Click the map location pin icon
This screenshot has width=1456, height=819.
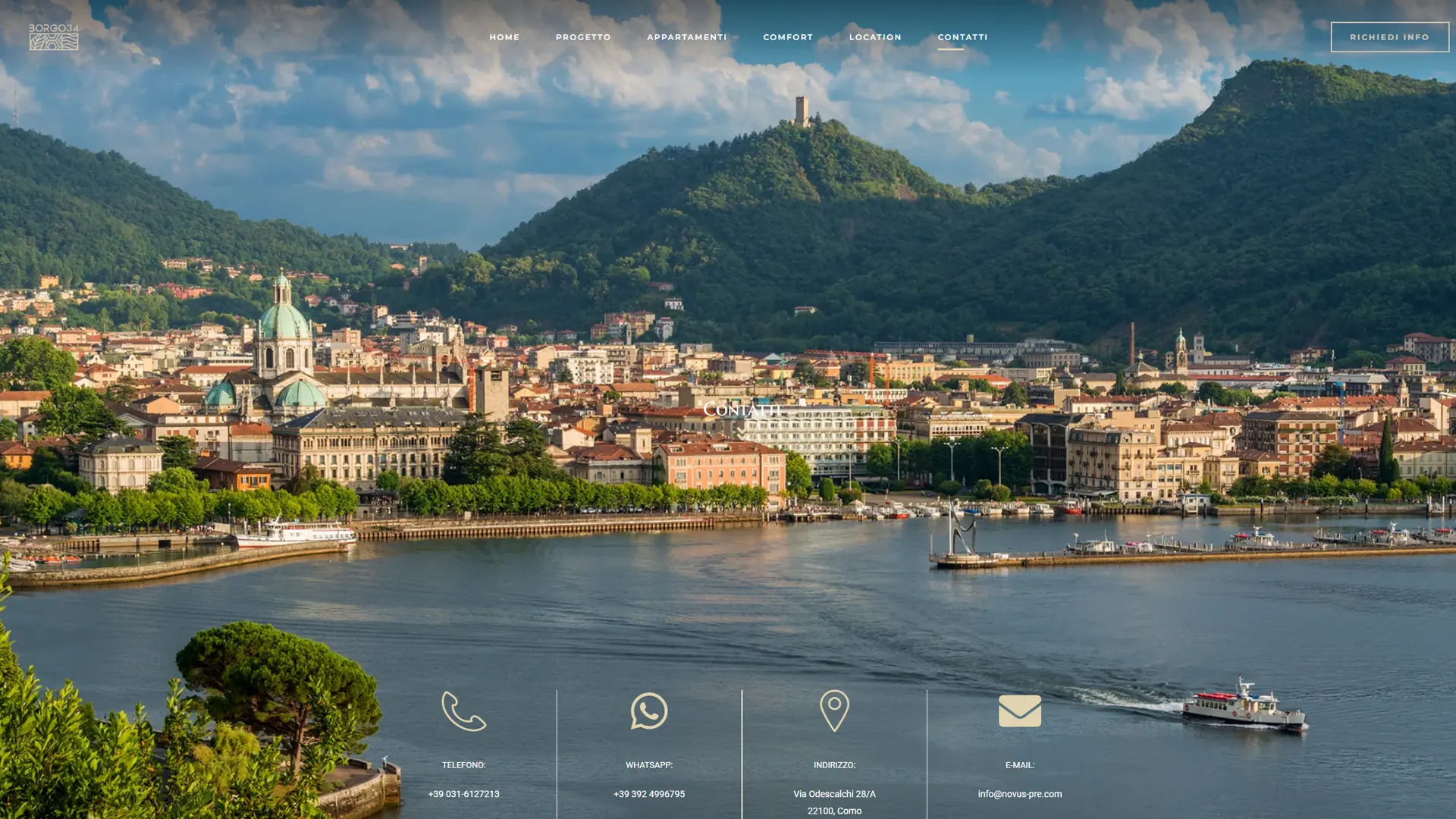835,711
